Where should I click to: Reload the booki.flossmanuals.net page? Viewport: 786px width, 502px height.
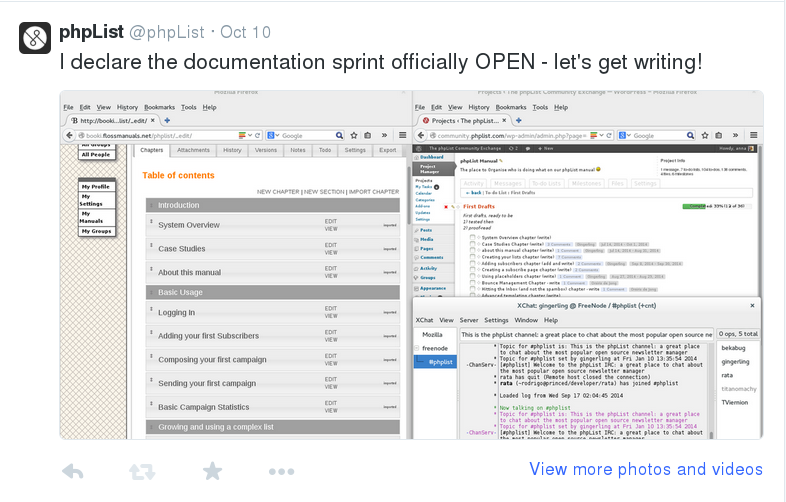(258, 135)
